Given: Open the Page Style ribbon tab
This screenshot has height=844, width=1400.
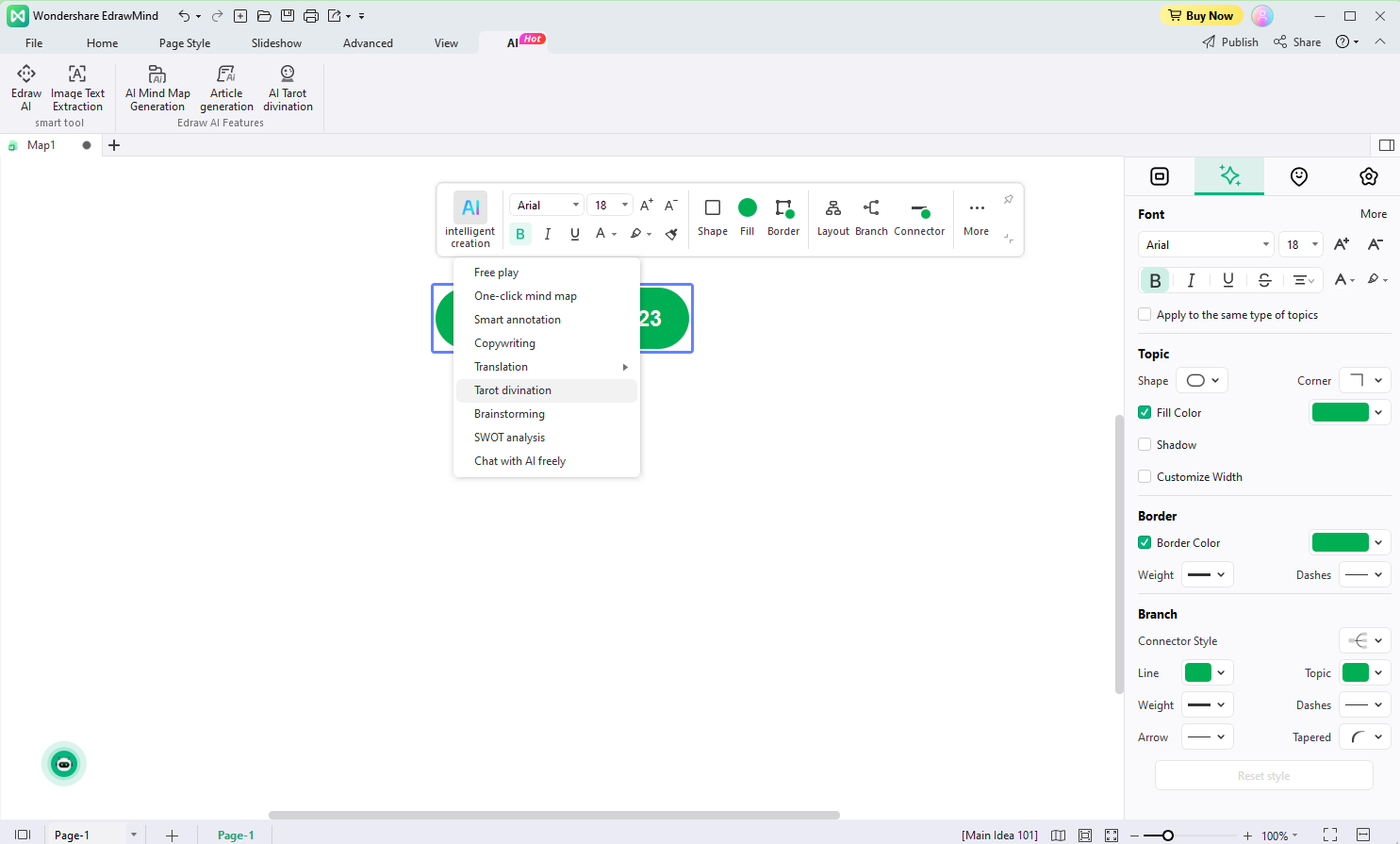Looking at the screenshot, I should click(185, 42).
